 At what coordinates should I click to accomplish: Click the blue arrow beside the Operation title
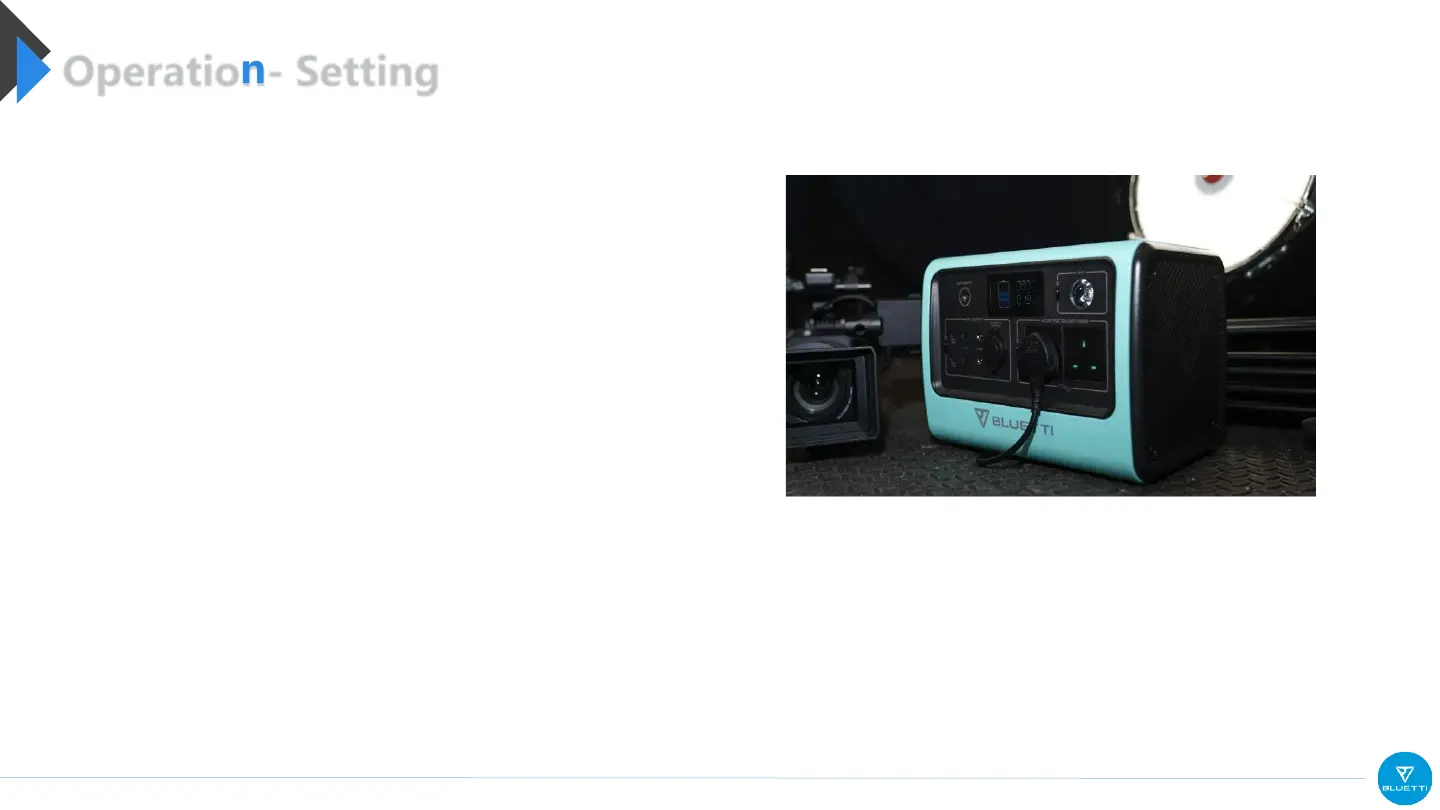32,70
